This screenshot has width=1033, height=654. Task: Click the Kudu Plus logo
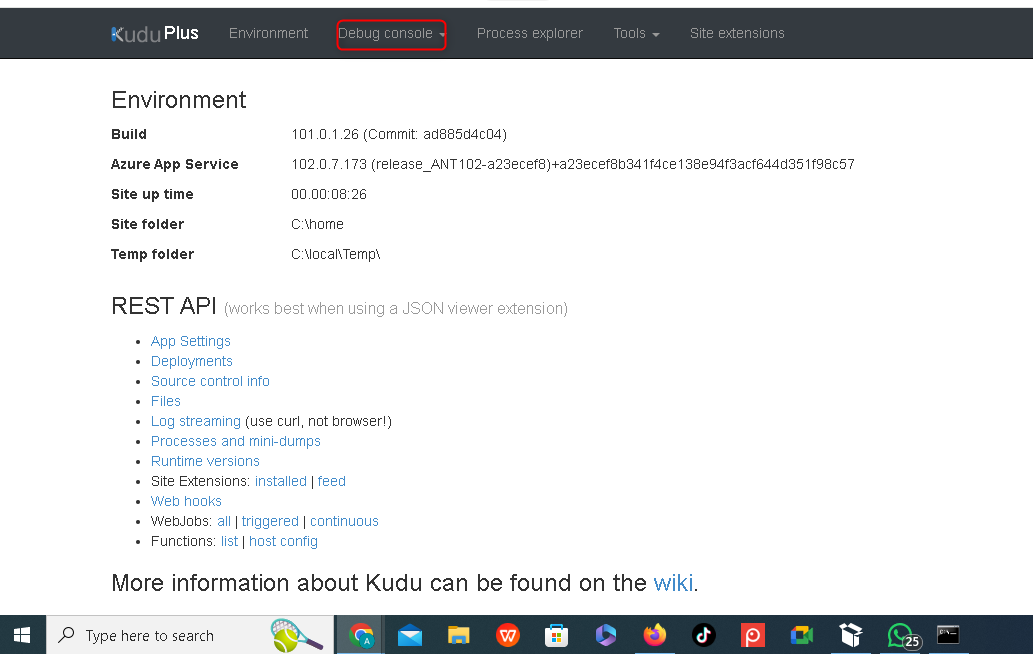[155, 32]
